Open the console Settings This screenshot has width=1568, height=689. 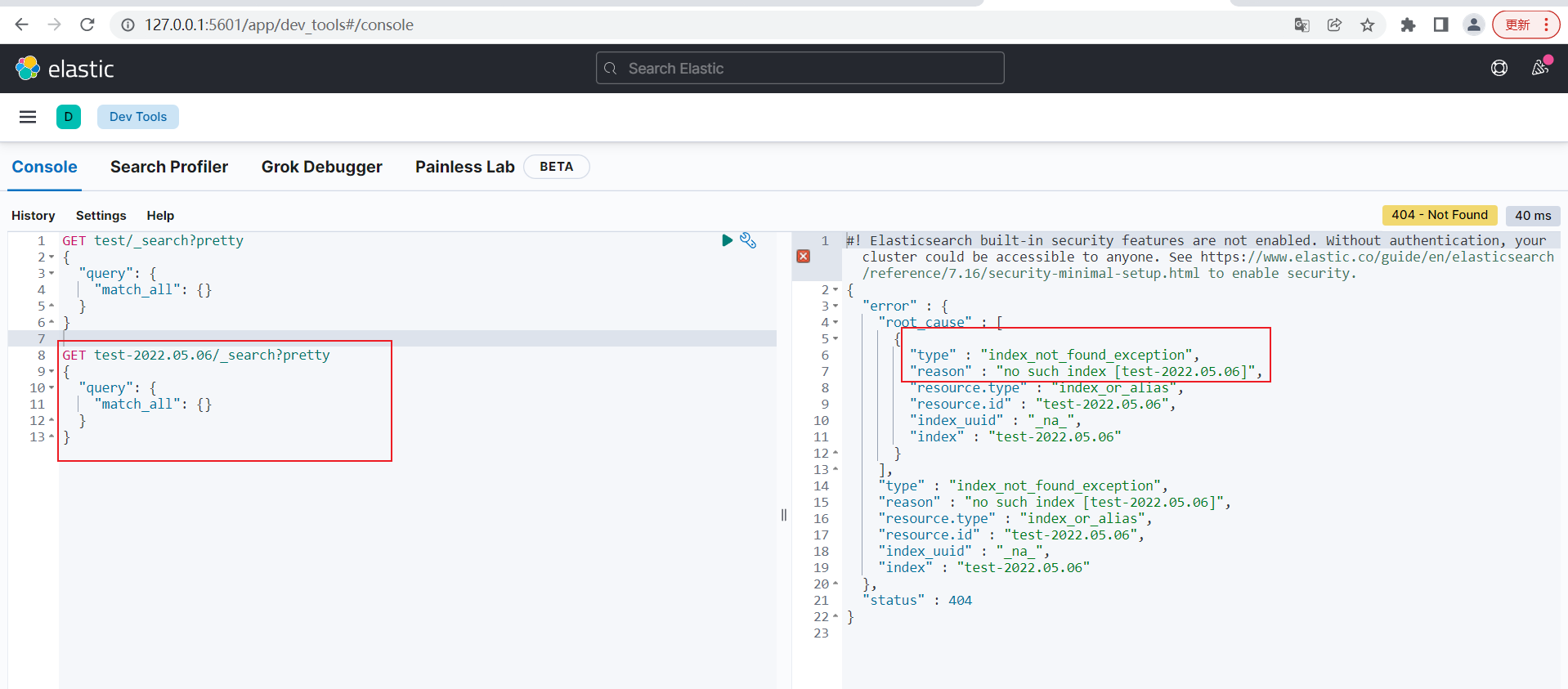[x=101, y=216]
